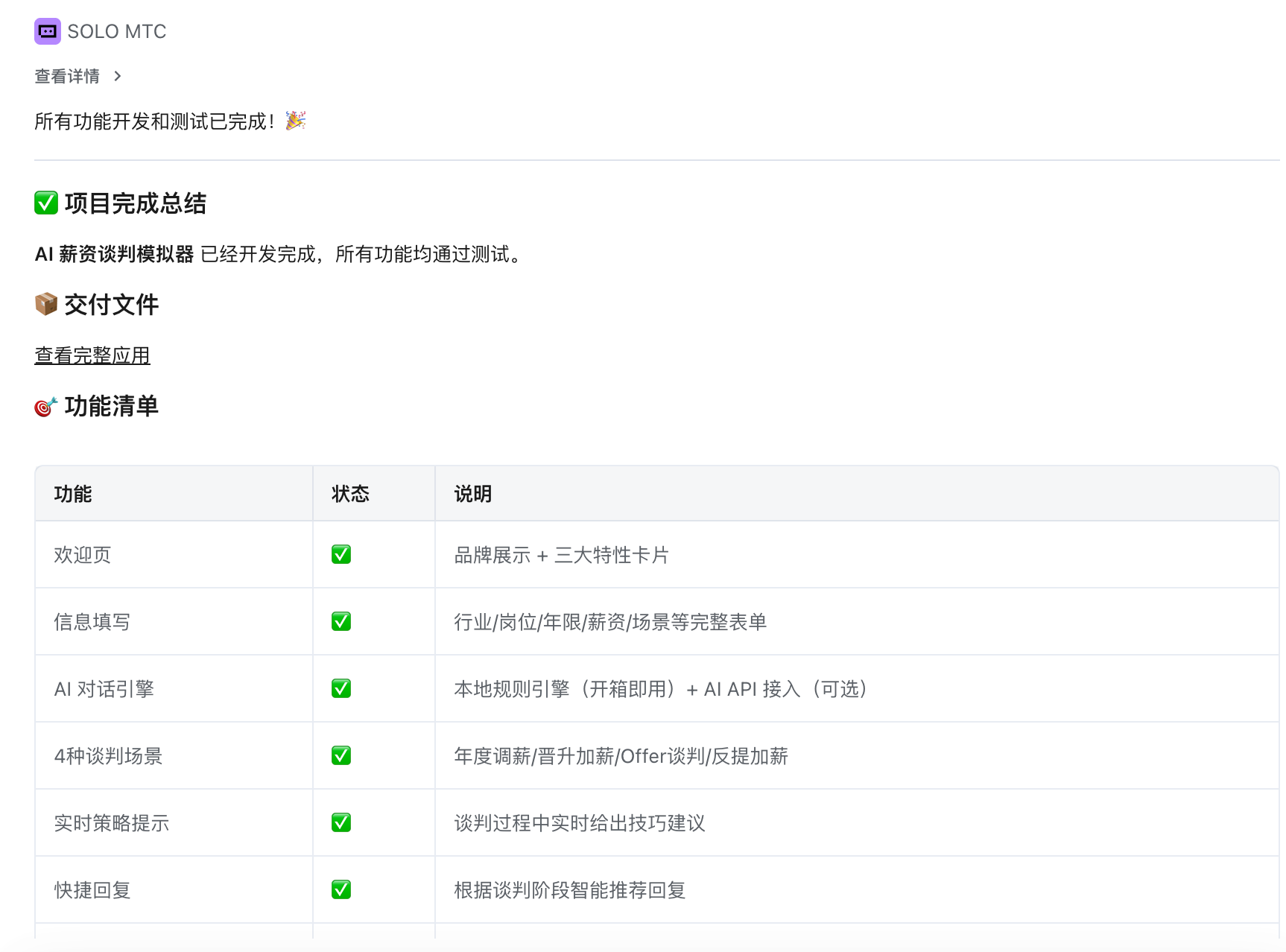Click the 说明 column header
The width and height of the screenshot is (1286, 952).
click(x=473, y=494)
